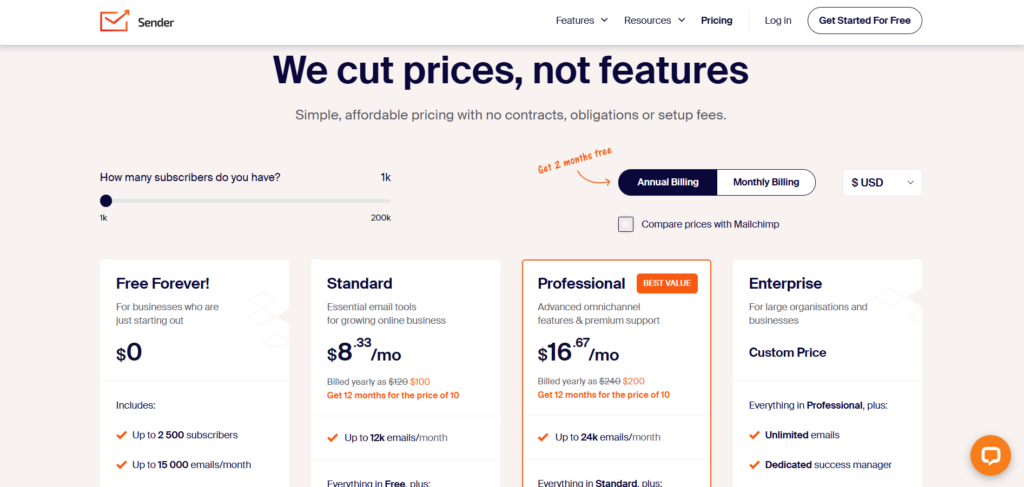Click the checkmark icon beside 15 000 emails/month

(121, 465)
